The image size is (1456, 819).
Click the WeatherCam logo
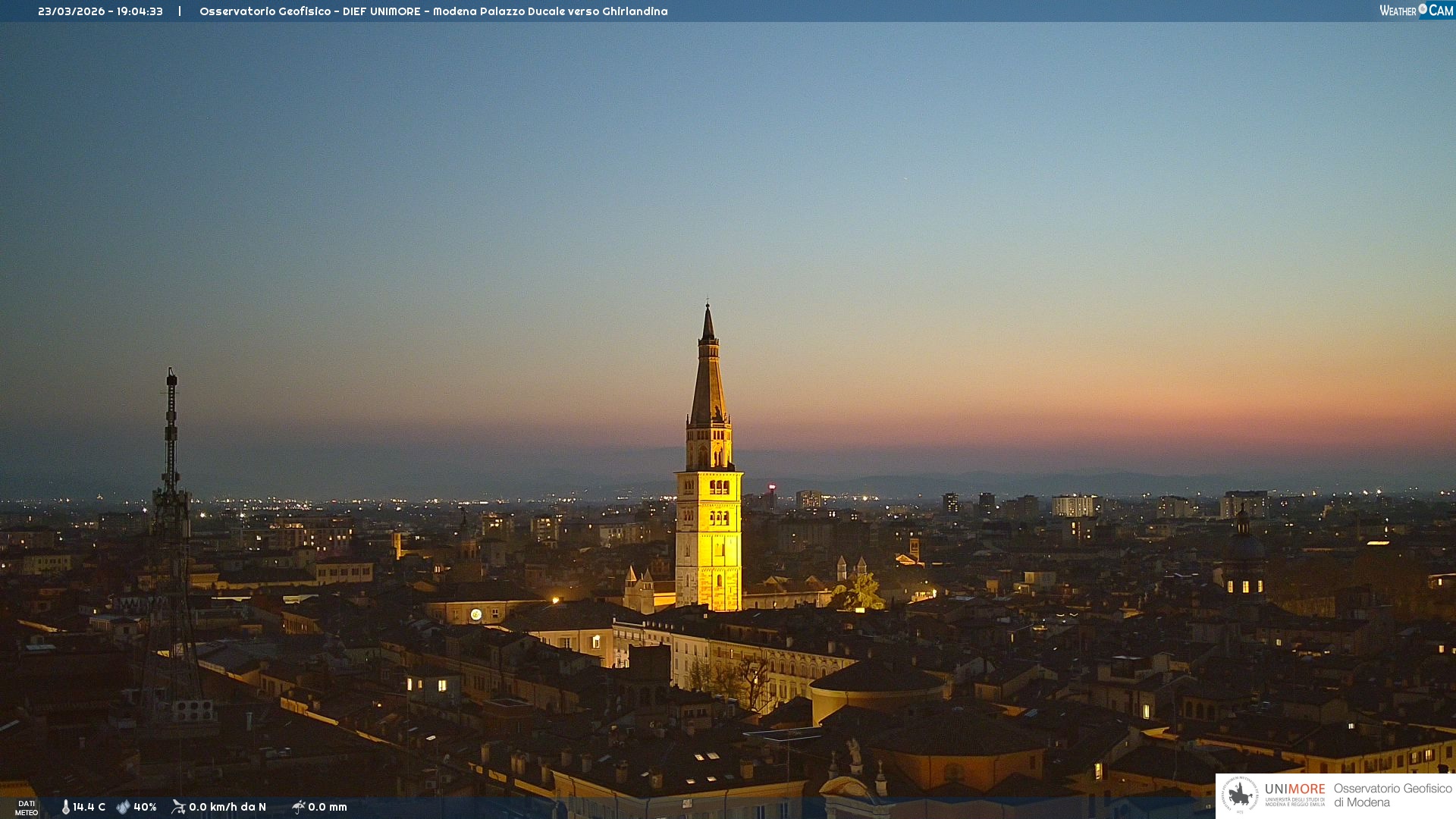(1415, 11)
